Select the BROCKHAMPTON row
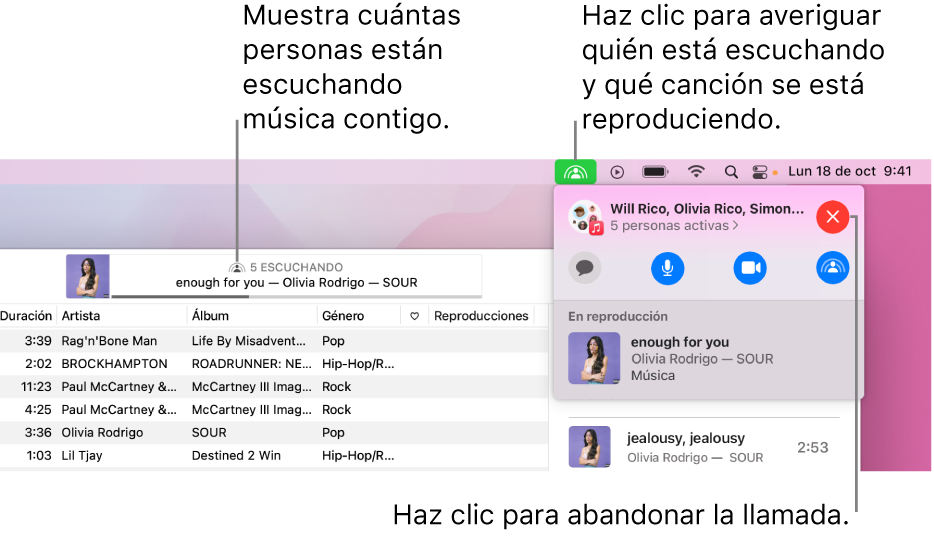The width and height of the screenshot is (934, 537). 274,364
